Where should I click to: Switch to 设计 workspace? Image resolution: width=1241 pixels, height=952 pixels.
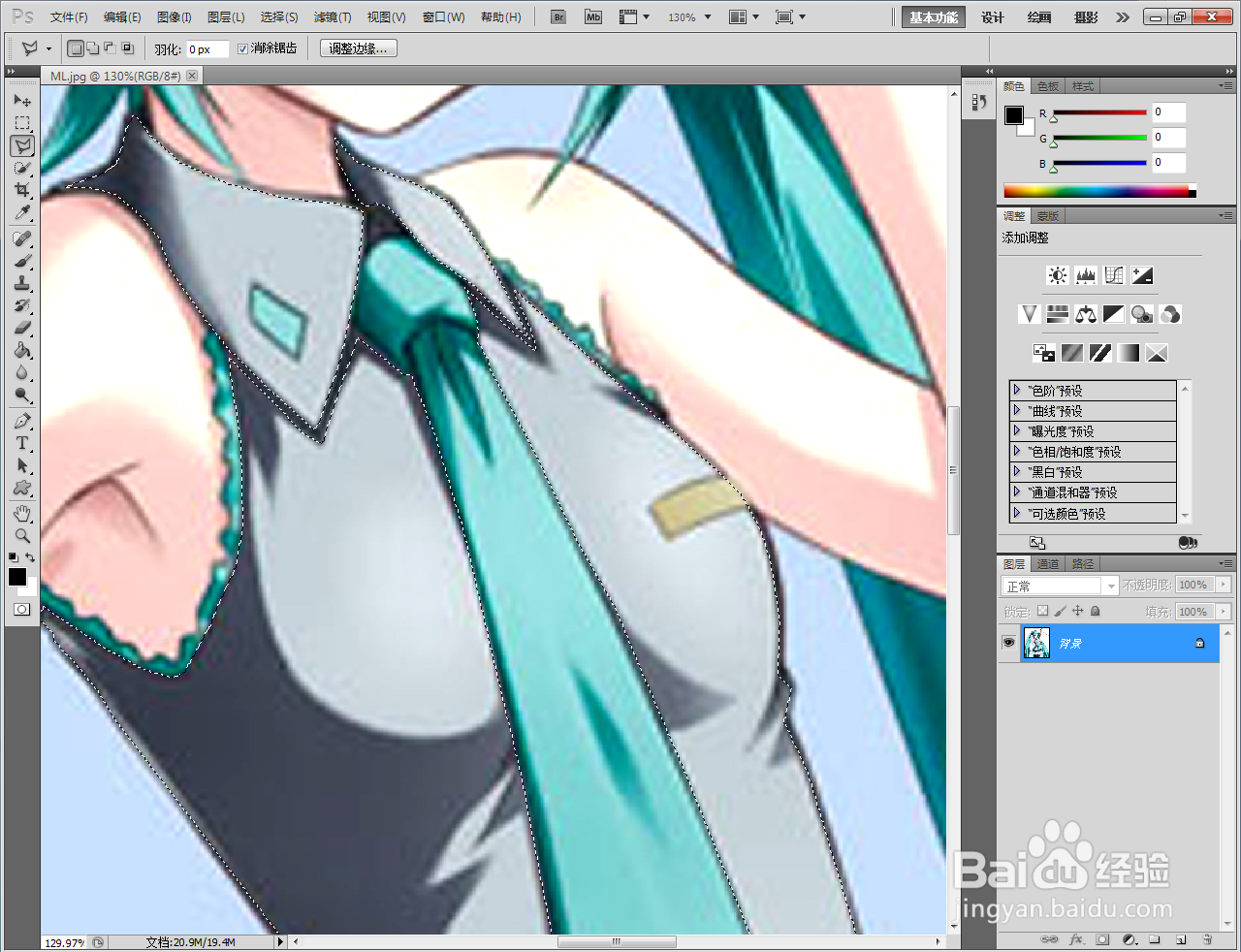click(993, 17)
